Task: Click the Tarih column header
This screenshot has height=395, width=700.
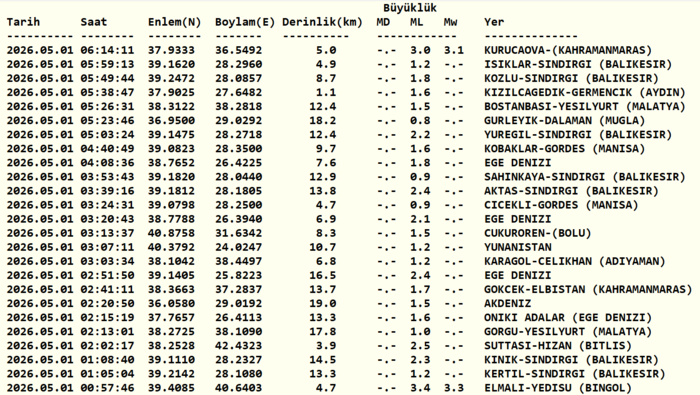Action: pyautogui.click(x=23, y=22)
